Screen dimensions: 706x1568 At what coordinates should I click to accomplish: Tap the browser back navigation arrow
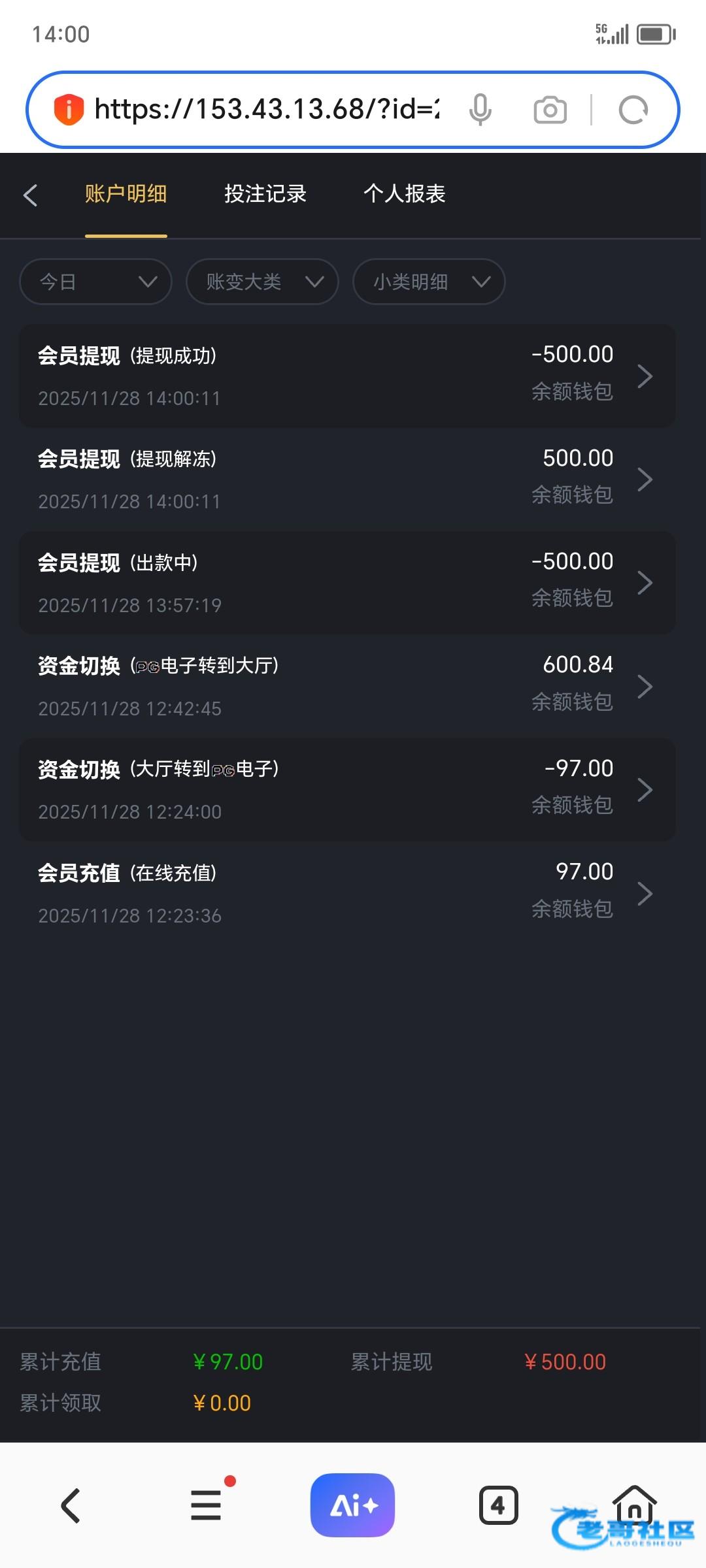click(71, 1505)
